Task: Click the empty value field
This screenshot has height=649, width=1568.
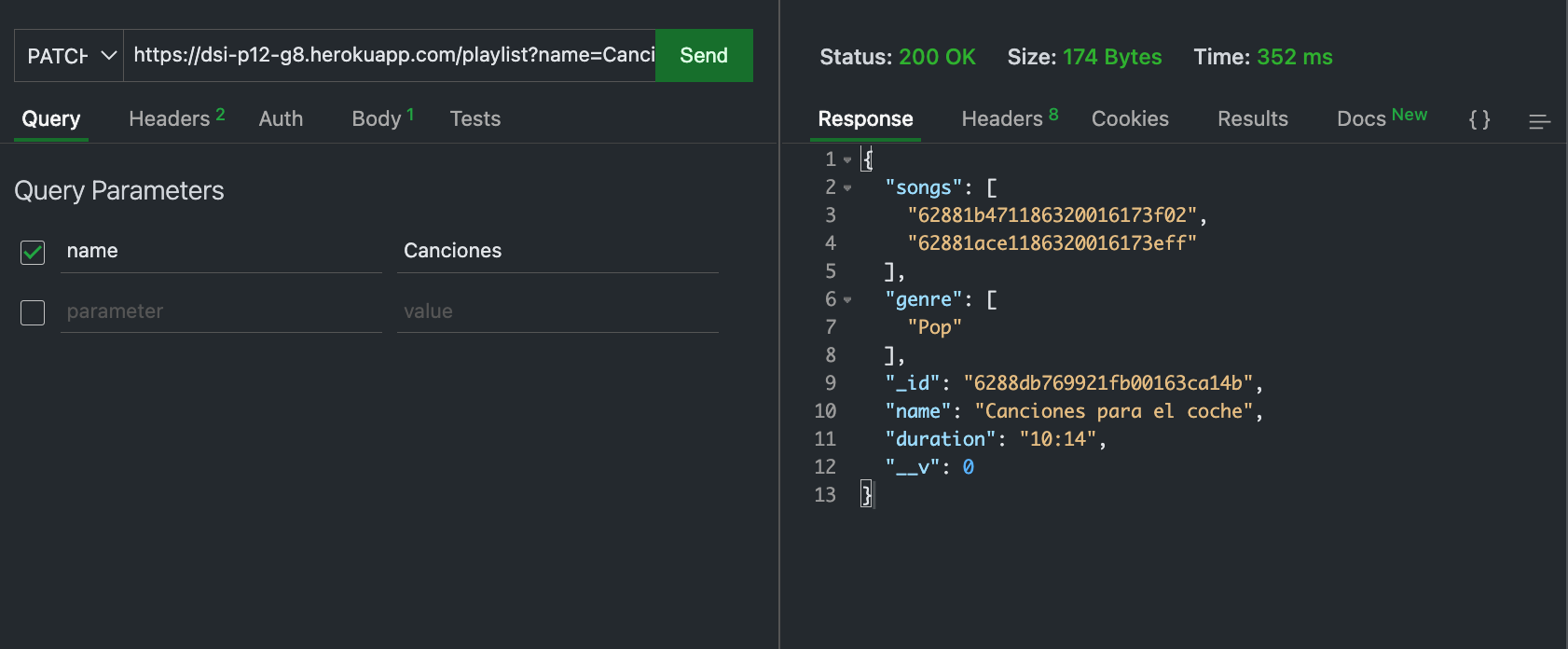Action: (557, 311)
